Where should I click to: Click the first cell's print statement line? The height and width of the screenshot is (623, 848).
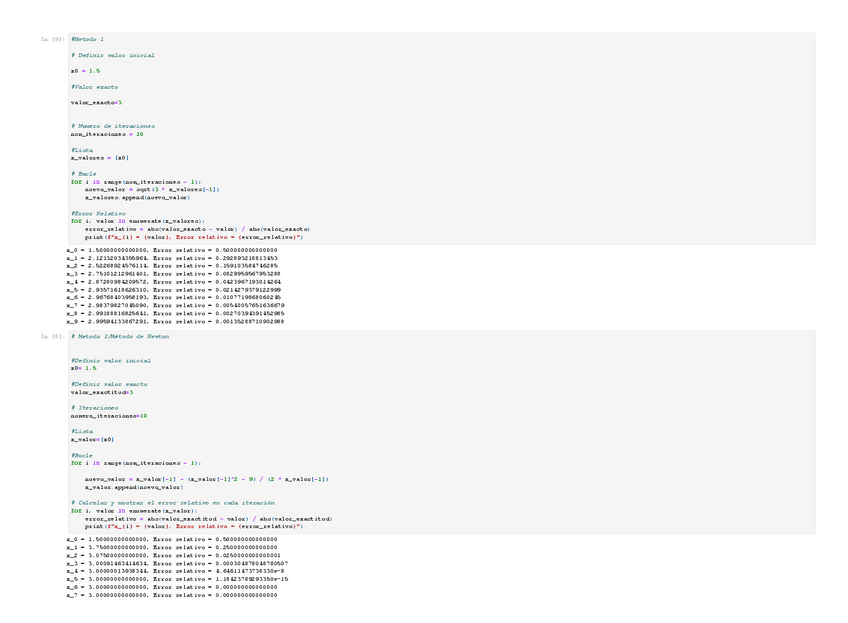pos(194,237)
